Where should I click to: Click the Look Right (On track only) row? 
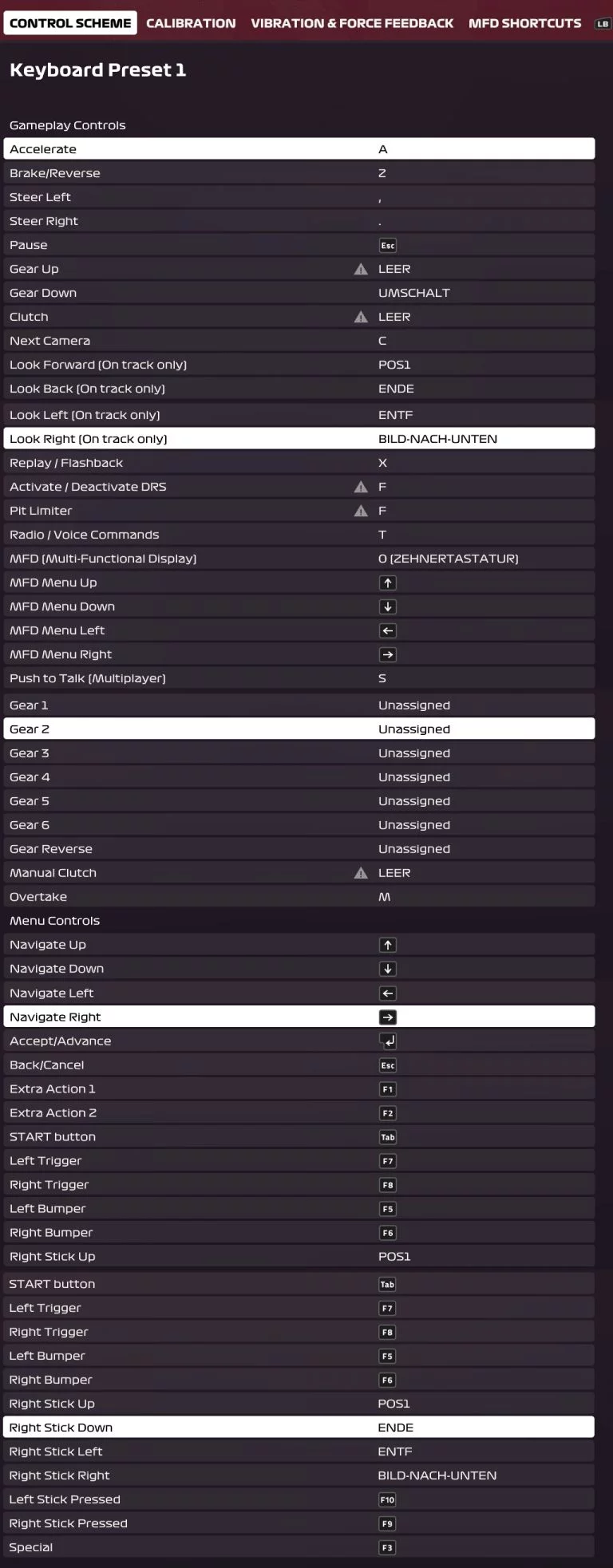coord(299,439)
